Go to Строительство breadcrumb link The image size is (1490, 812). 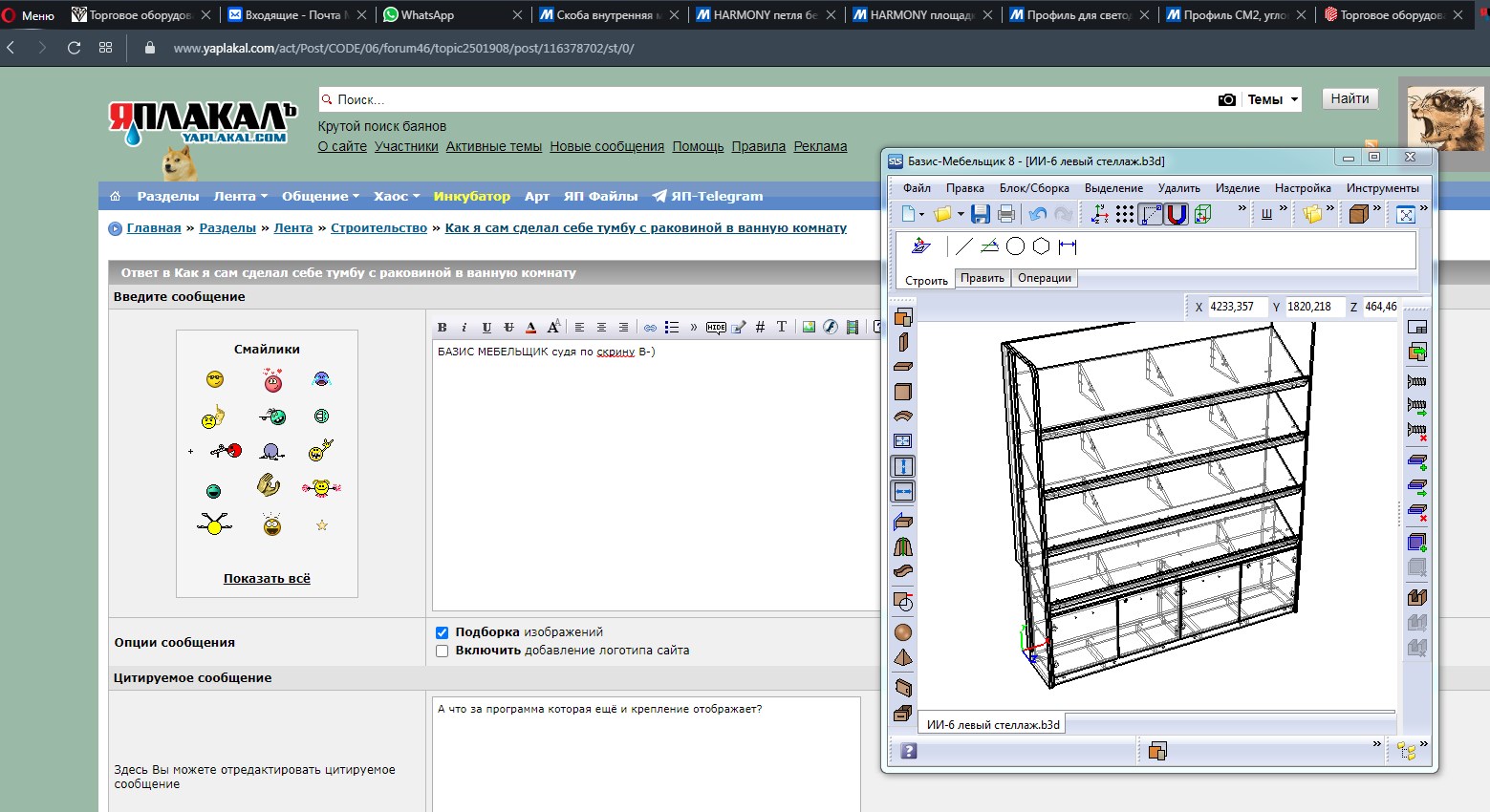(378, 227)
